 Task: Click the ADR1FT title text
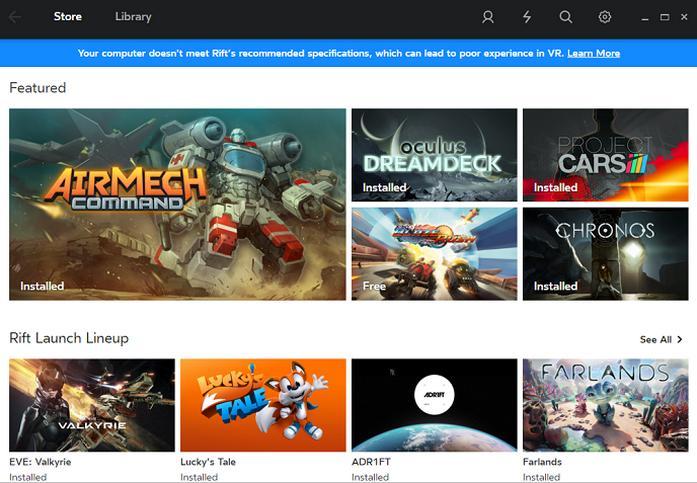pos(371,462)
